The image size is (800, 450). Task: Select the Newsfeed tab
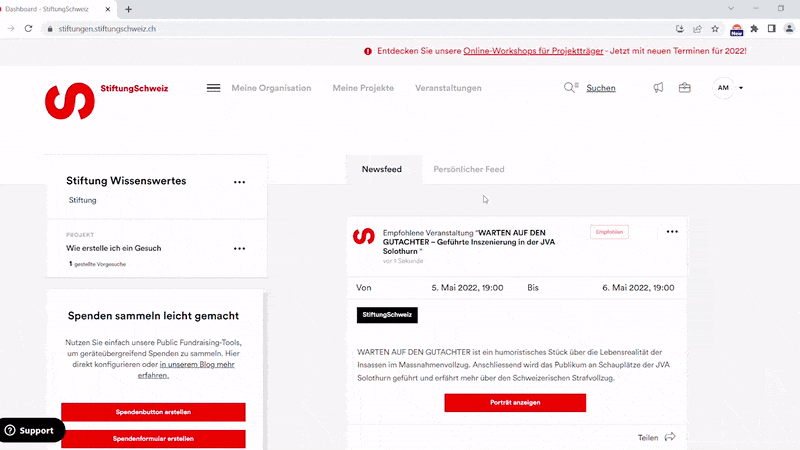coord(382,170)
